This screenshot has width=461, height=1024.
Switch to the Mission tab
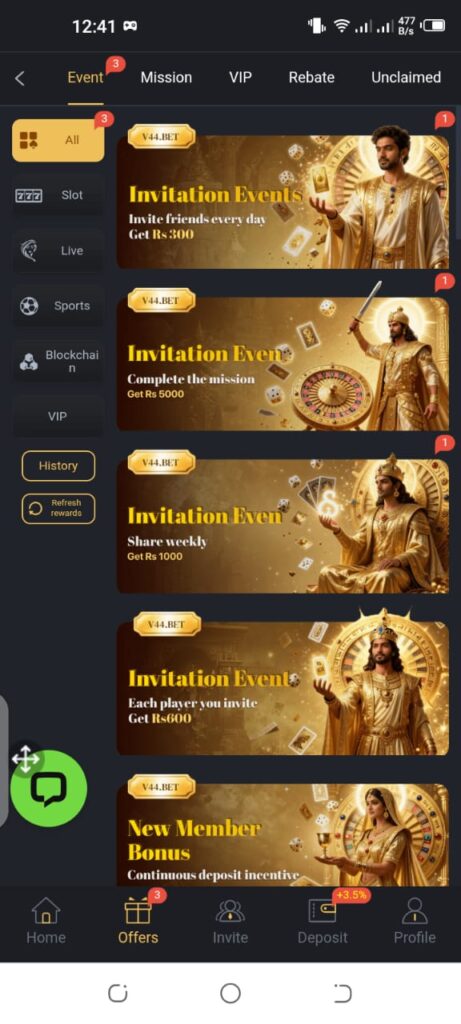[x=166, y=77]
